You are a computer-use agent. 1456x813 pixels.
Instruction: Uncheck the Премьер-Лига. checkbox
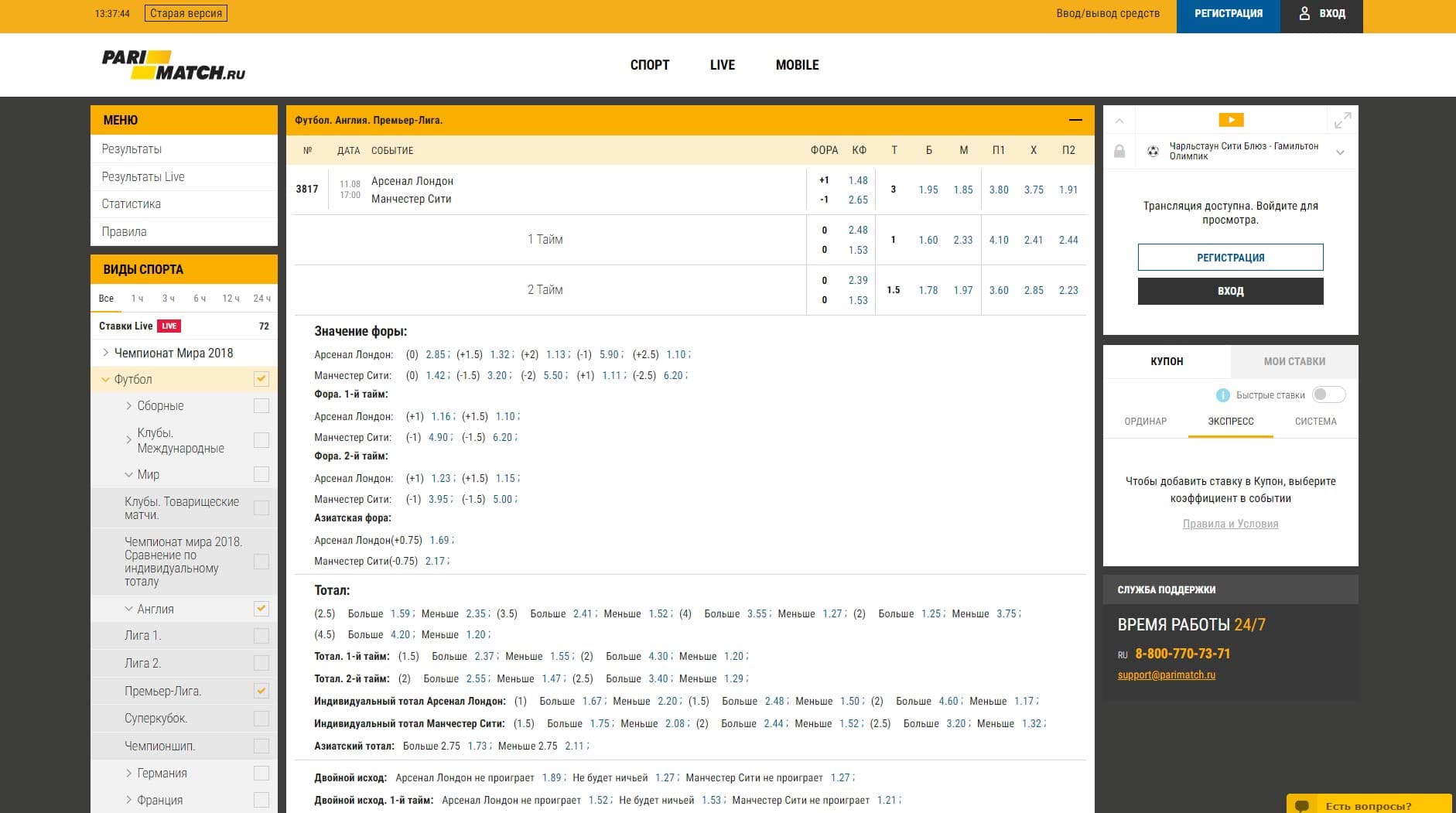click(x=261, y=691)
